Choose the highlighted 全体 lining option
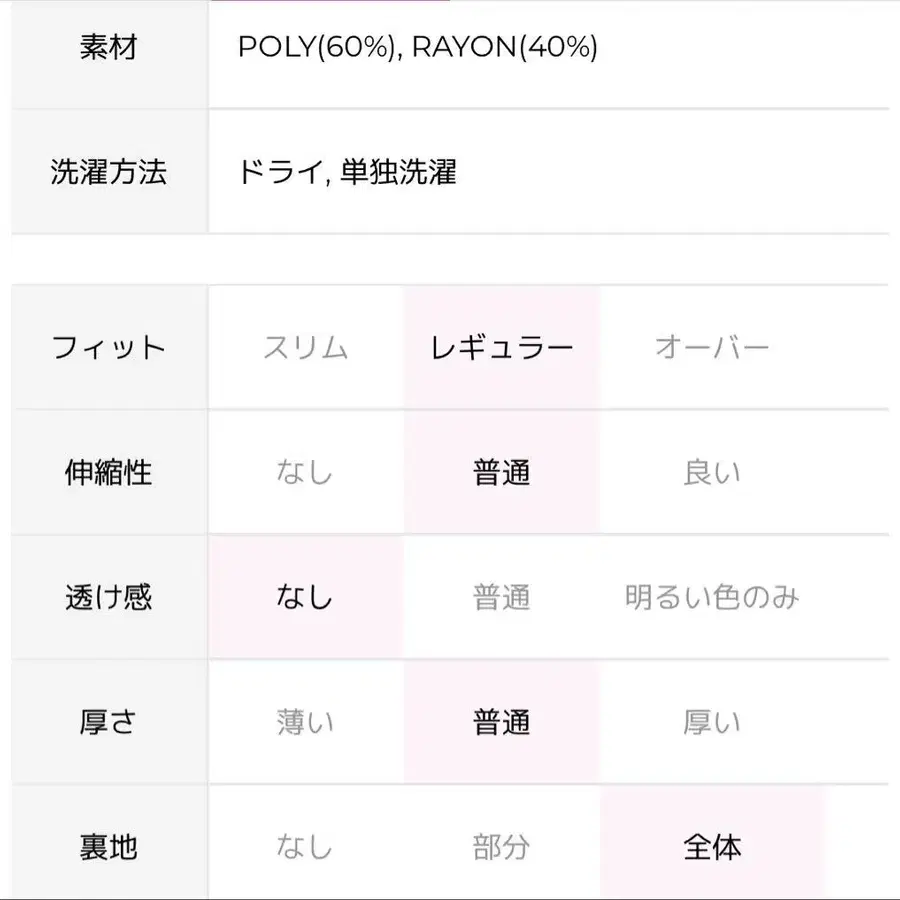This screenshot has width=900, height=900. 711,848
